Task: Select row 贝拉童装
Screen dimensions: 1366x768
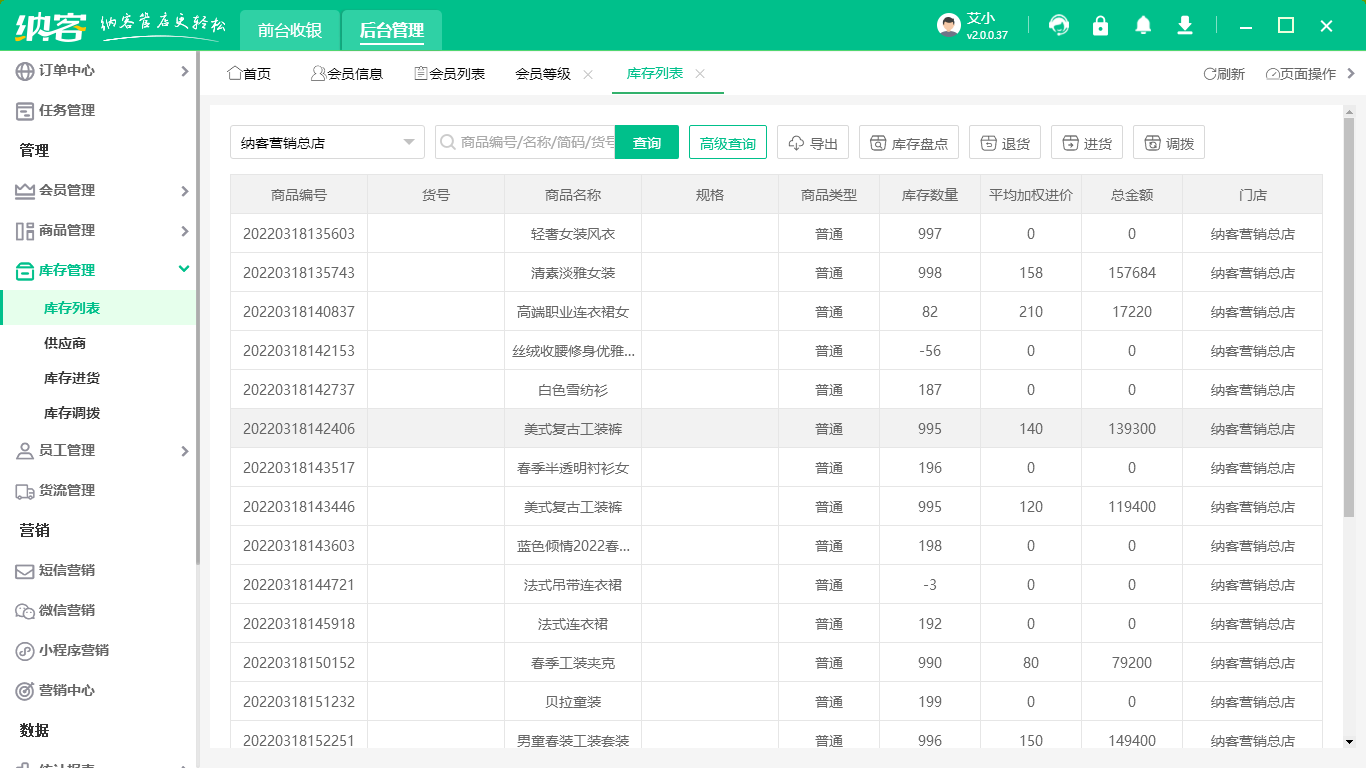Action: point(776,702)
